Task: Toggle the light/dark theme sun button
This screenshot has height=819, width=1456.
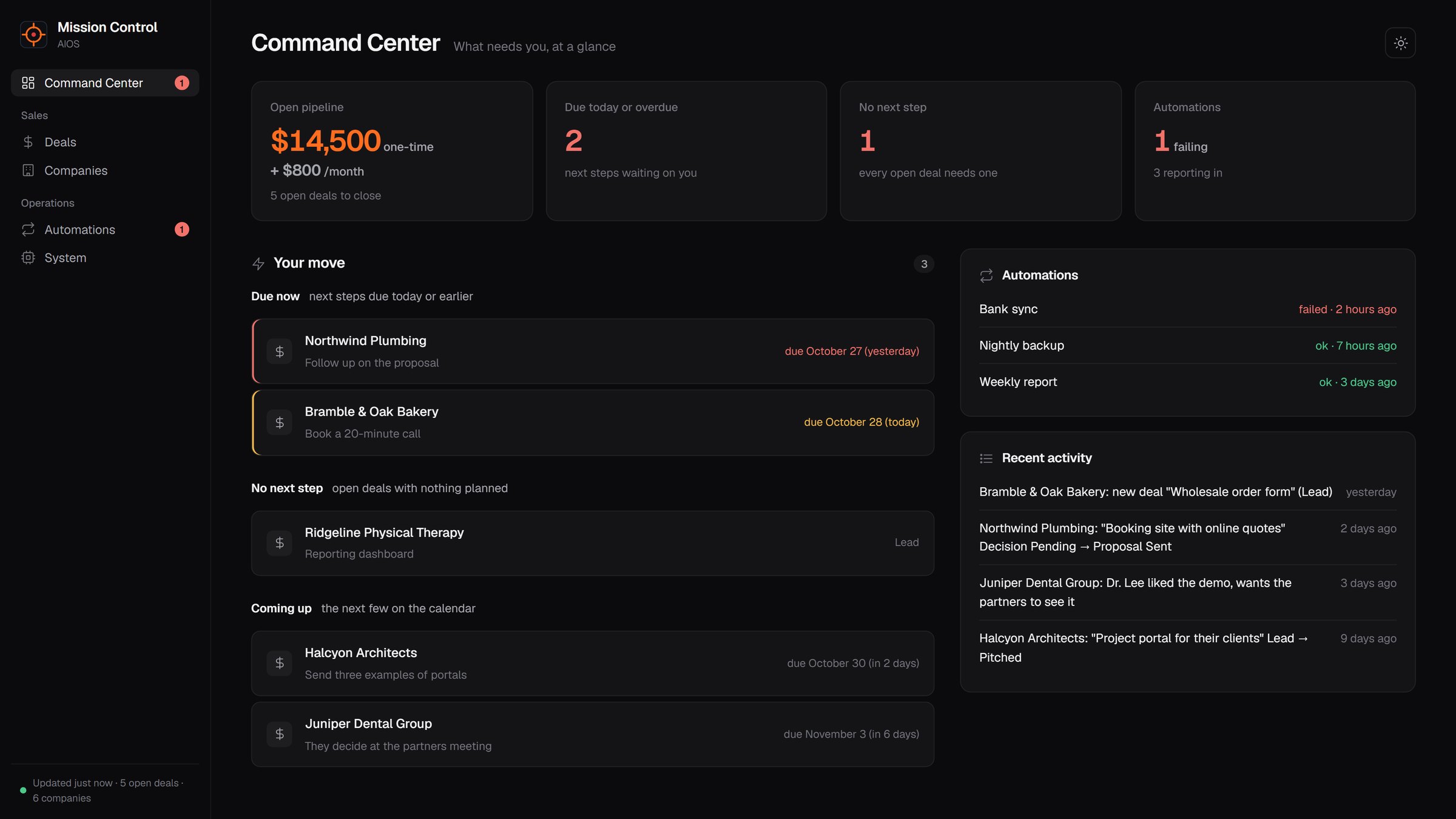Action: tap(1400, 43)
